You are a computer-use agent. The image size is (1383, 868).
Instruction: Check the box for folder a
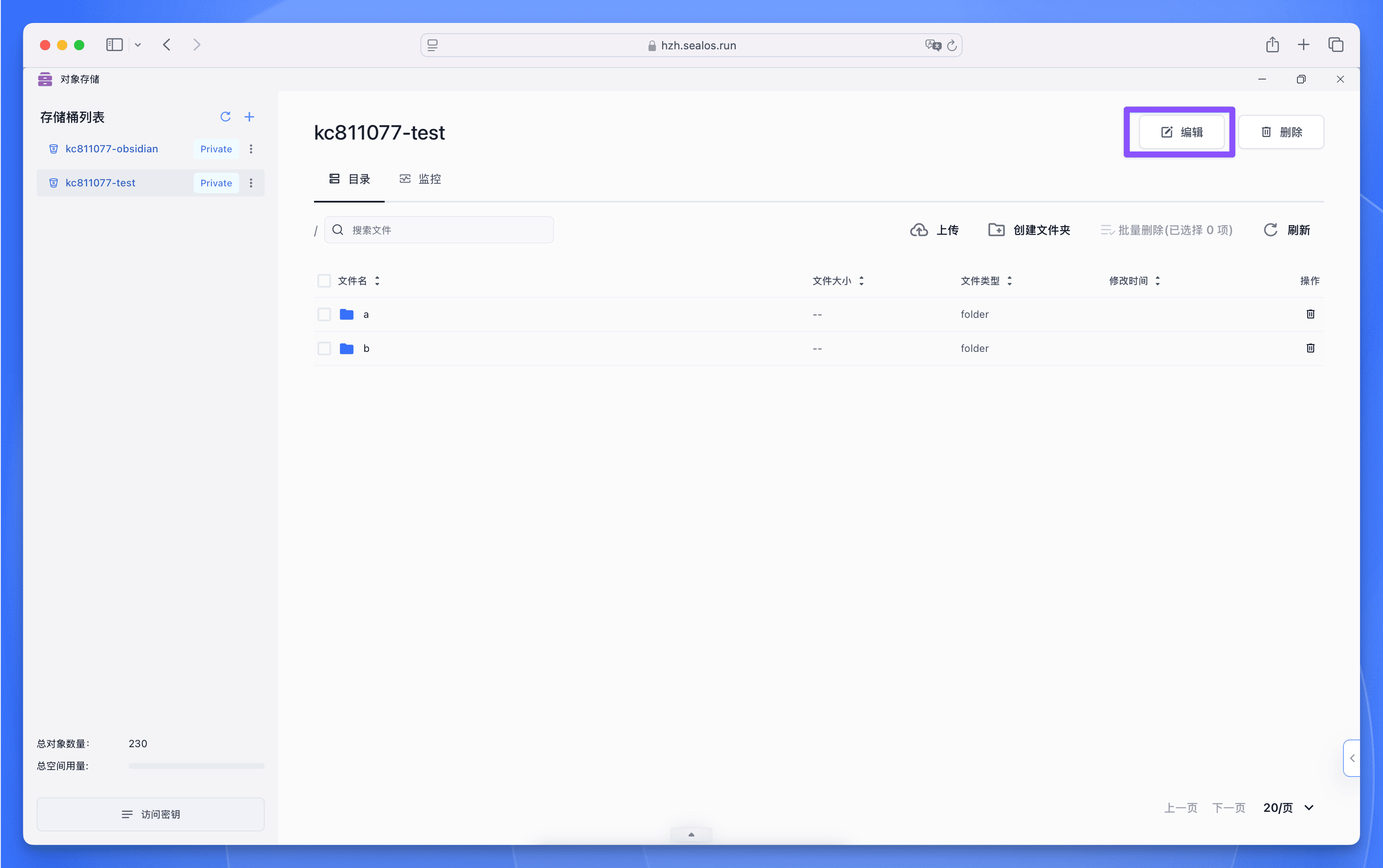tap(324, 314)
